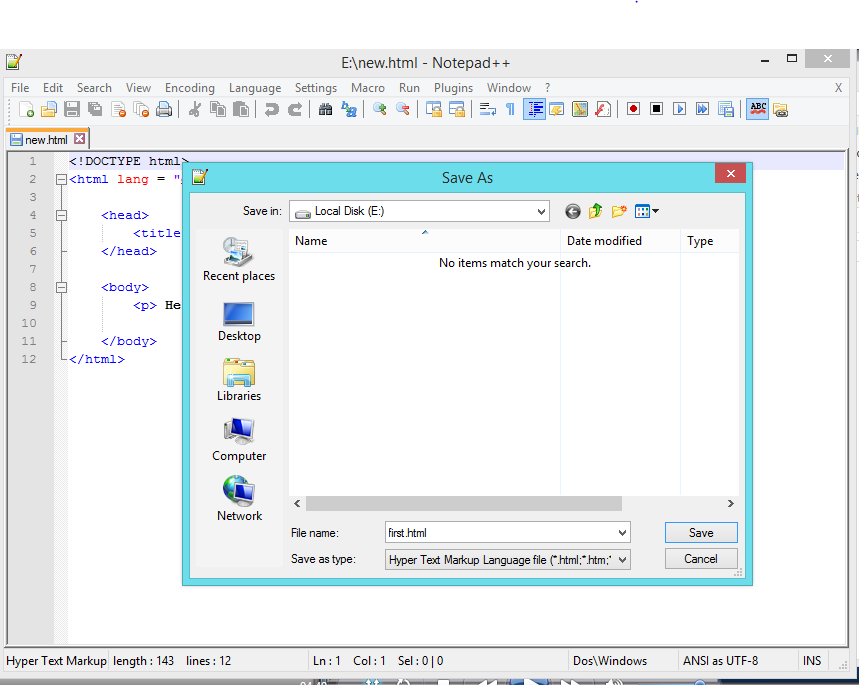
Task: Click the Redo arrow icon
Action: tap(294, 110)
